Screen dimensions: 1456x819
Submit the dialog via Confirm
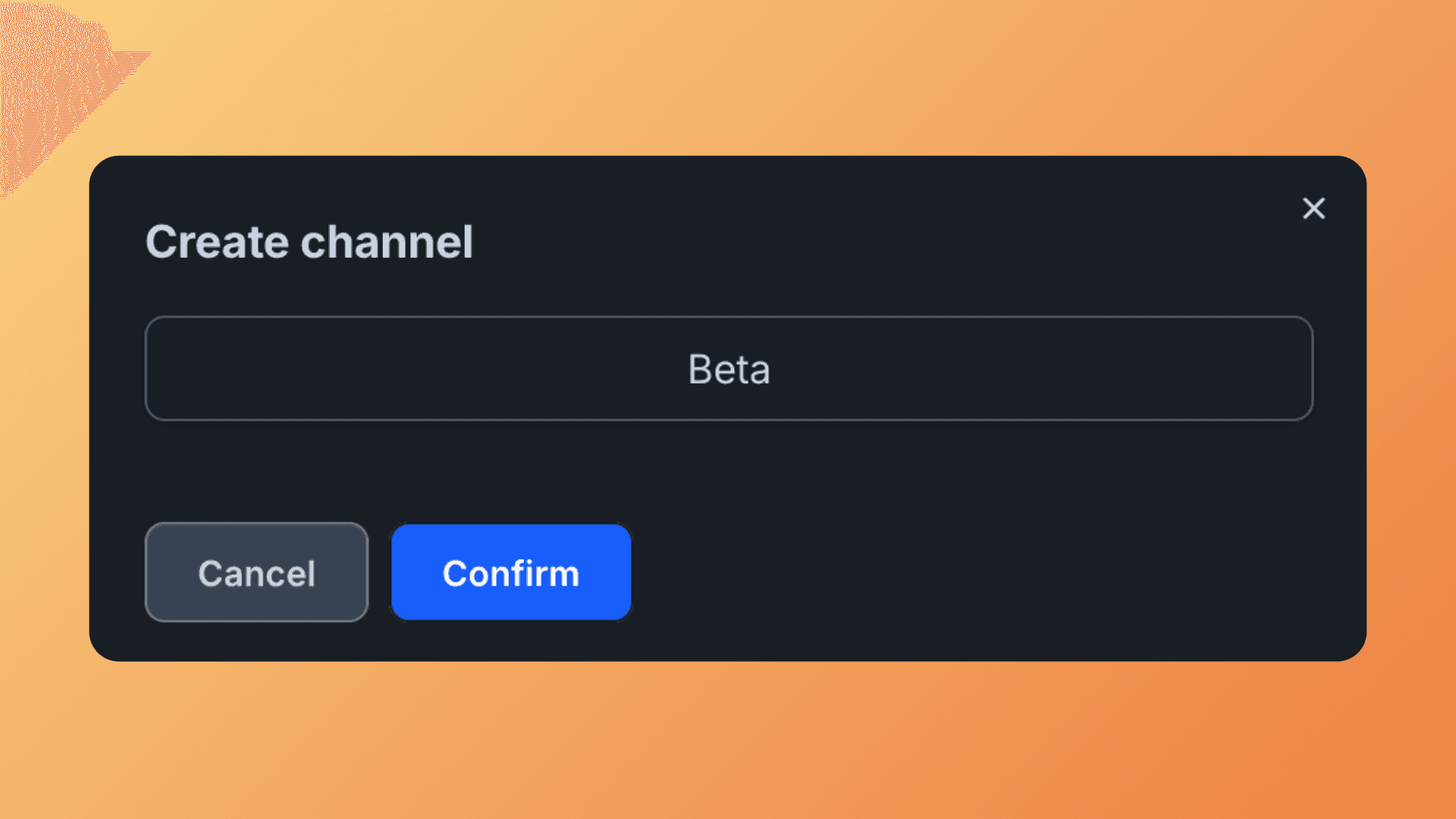click(x=510, y=573)
